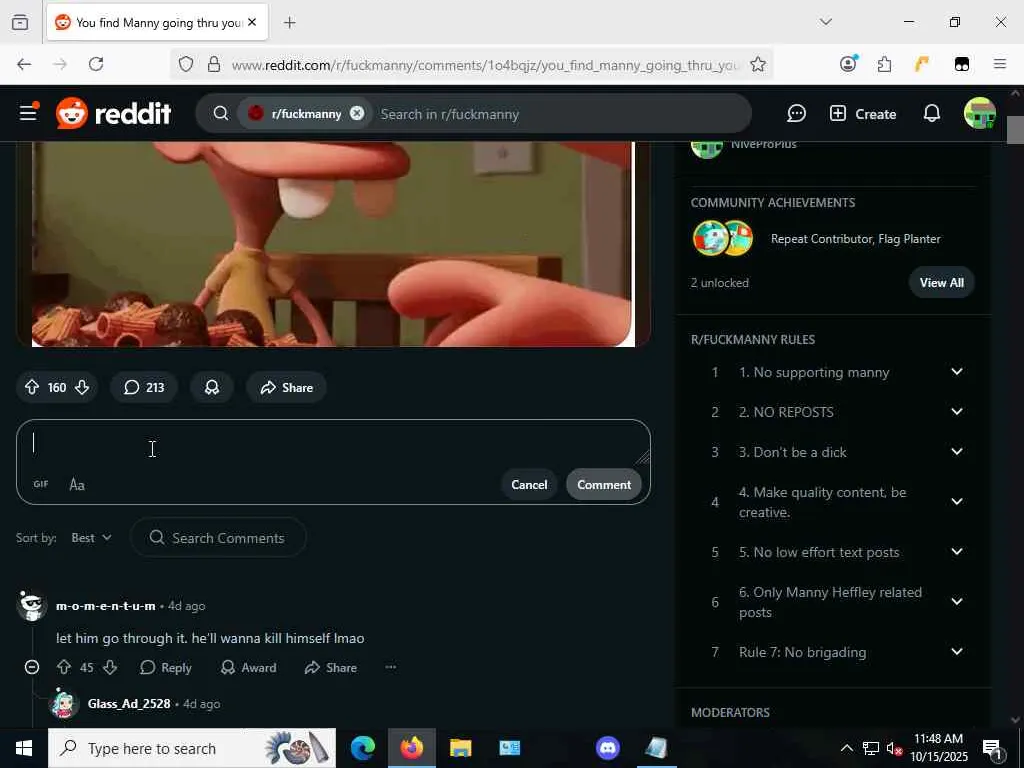Viewport: 1024px width, 768px height.
Task: Open Microsoft Edge from taskbar
Action: click(363, 748)
